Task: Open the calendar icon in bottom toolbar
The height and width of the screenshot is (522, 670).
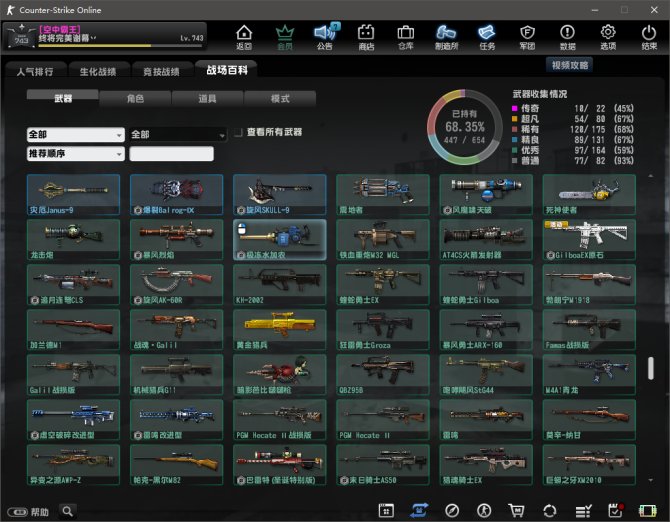Action: (x=386, y=510)
